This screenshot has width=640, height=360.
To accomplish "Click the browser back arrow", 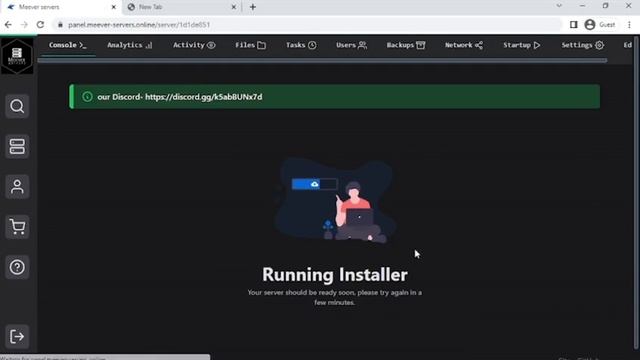I will 8,25.
